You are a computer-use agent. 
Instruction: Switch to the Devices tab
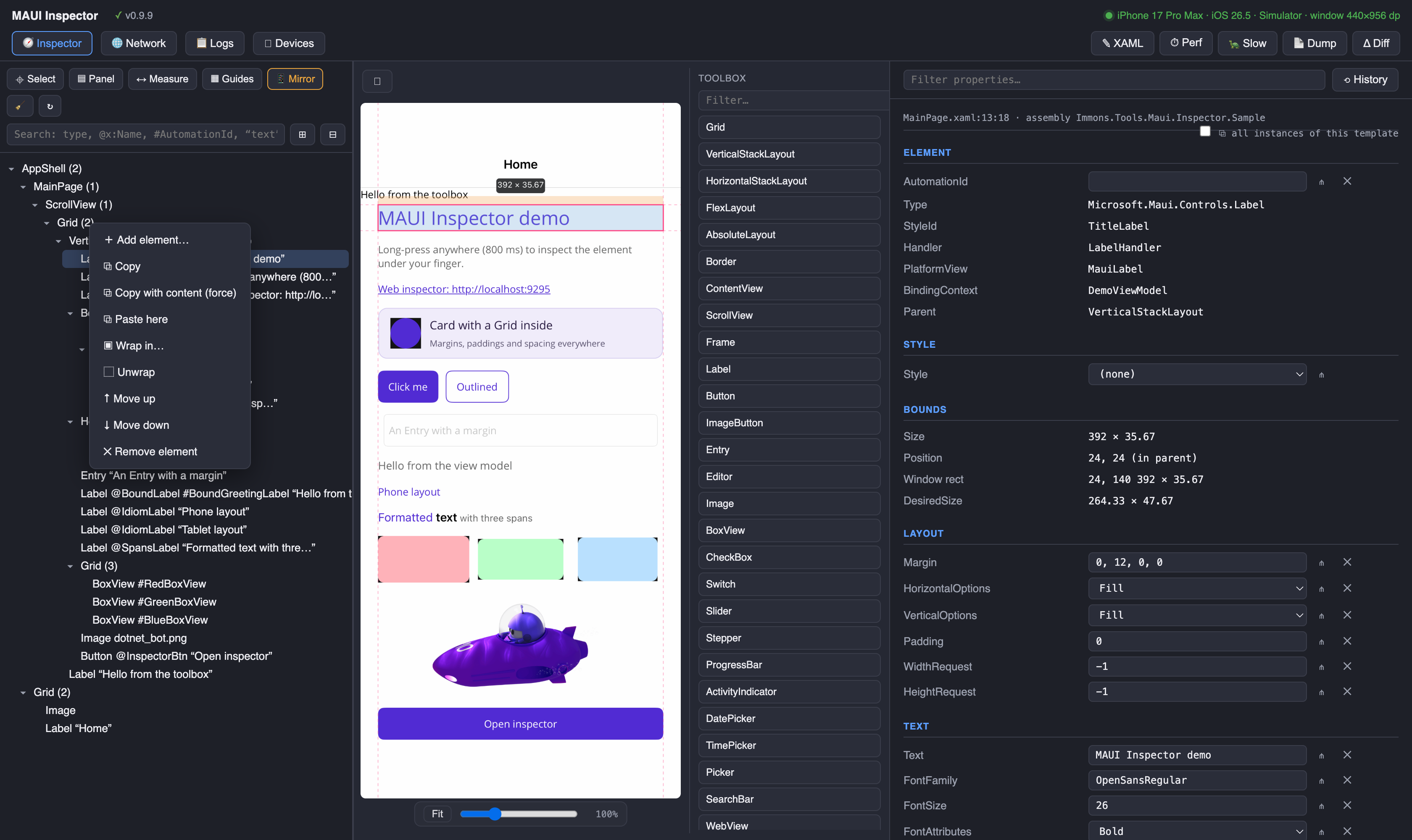[x=289, y=43]
